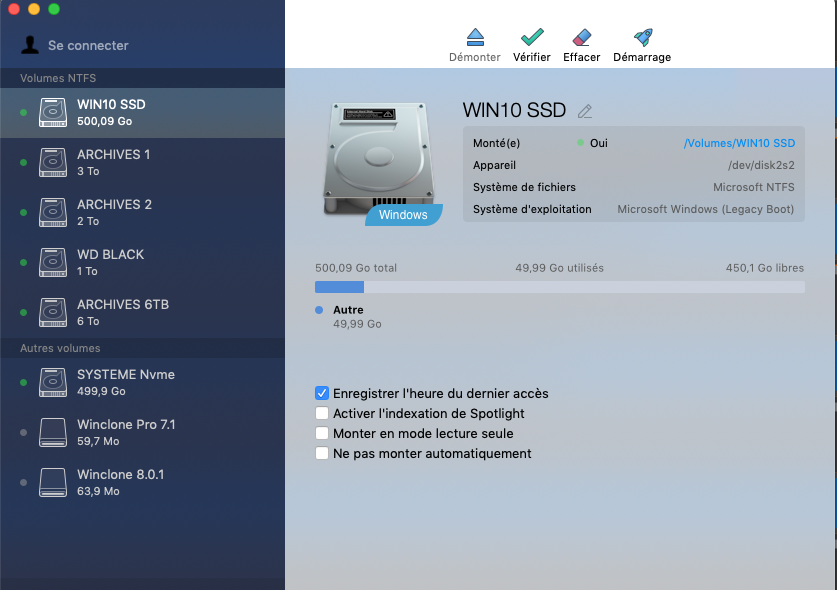Click the blue Autre legend dot
The width and height of the screenshot is (837, 590).
coord(319,310)
